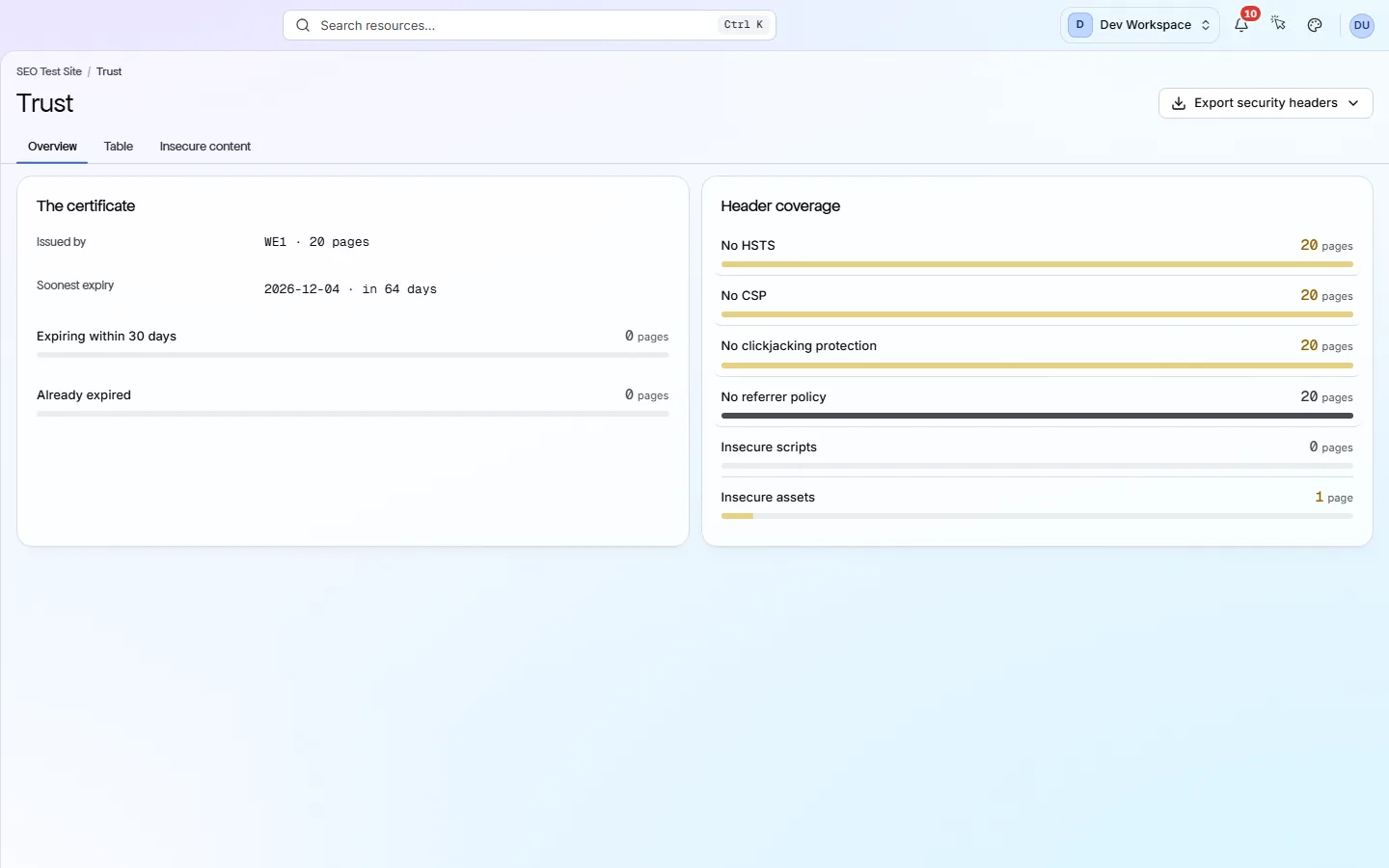Select the No HSTS row label
Screen dimensions: 1389x868
pyautogui.click(x=749, y=246)
